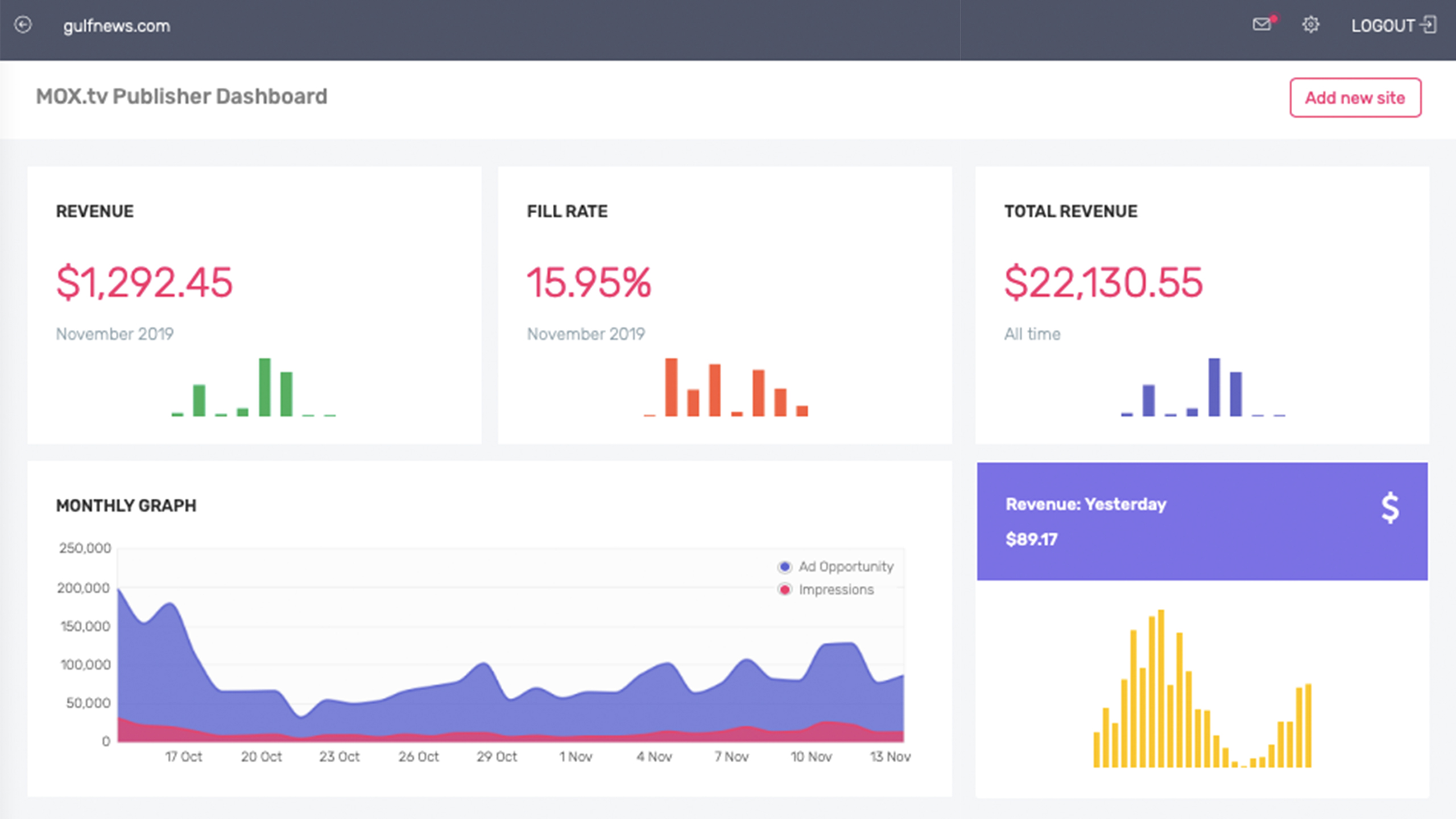1456x819 pixels.
Task: Click the tallest purple total revenue bar
Action: (x=1214, y=387)
